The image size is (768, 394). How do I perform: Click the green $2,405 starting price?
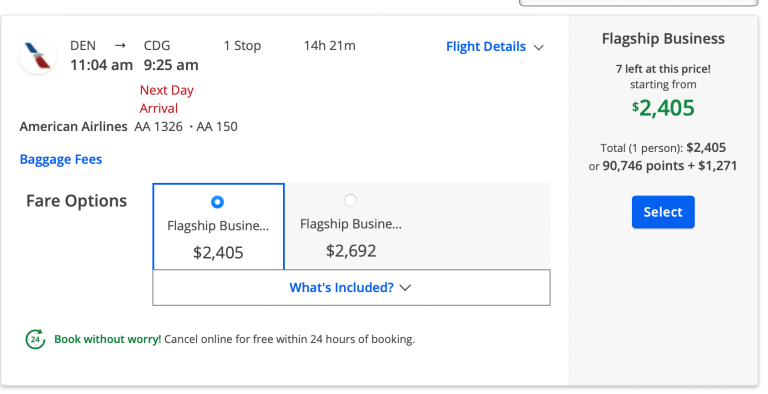tap(663, 108)
